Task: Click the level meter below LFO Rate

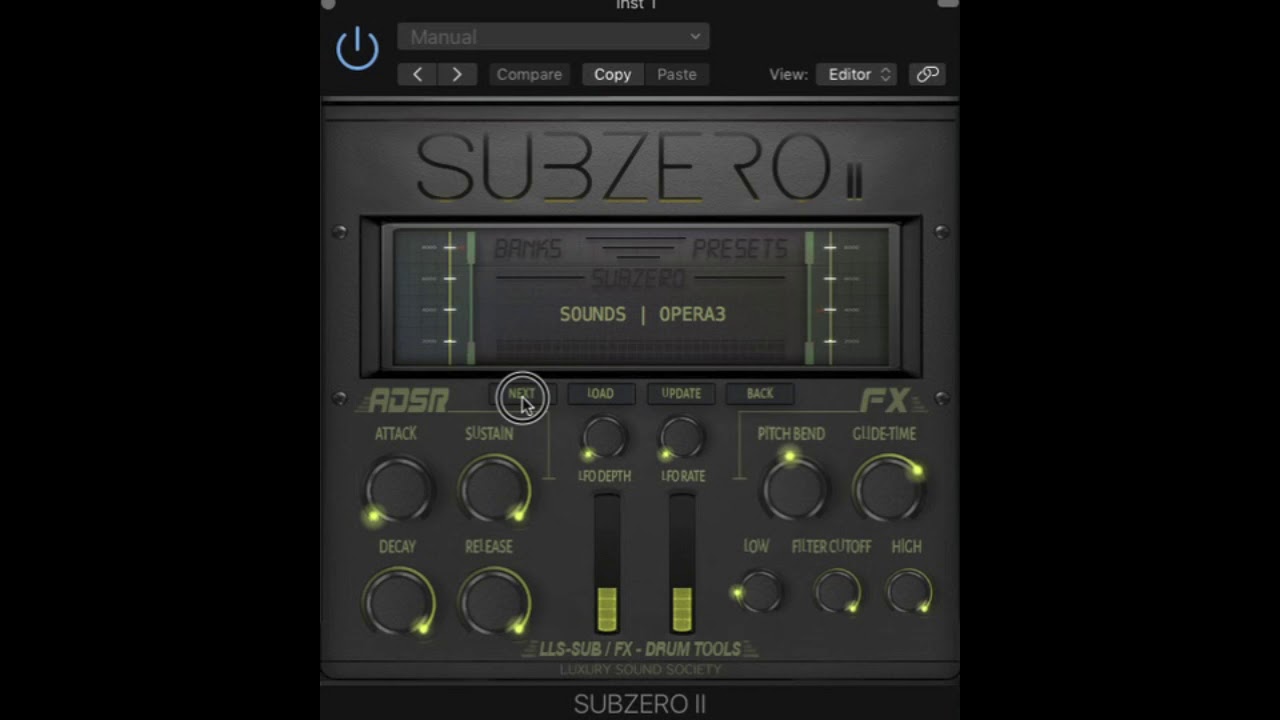Action: coord(682,565)
